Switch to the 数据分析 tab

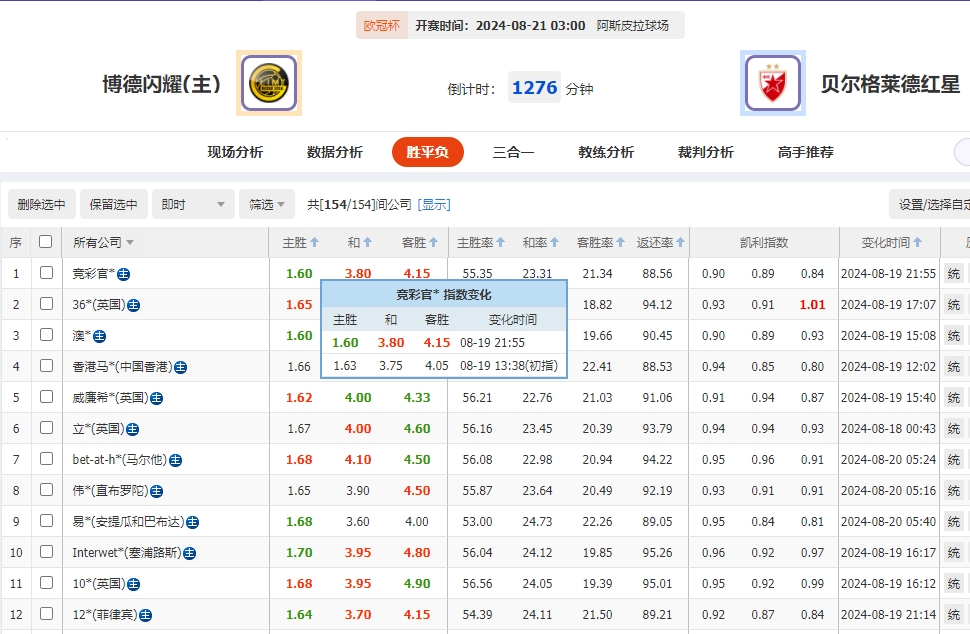coord(333,152)
